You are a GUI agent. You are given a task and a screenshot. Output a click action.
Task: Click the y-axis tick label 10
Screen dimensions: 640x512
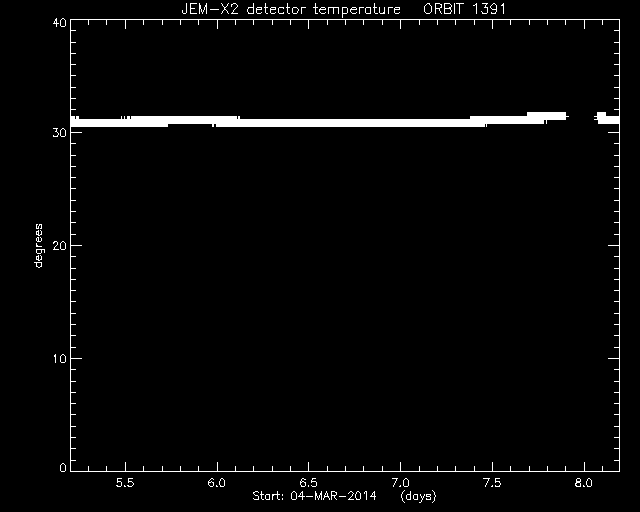pos(60,358)
